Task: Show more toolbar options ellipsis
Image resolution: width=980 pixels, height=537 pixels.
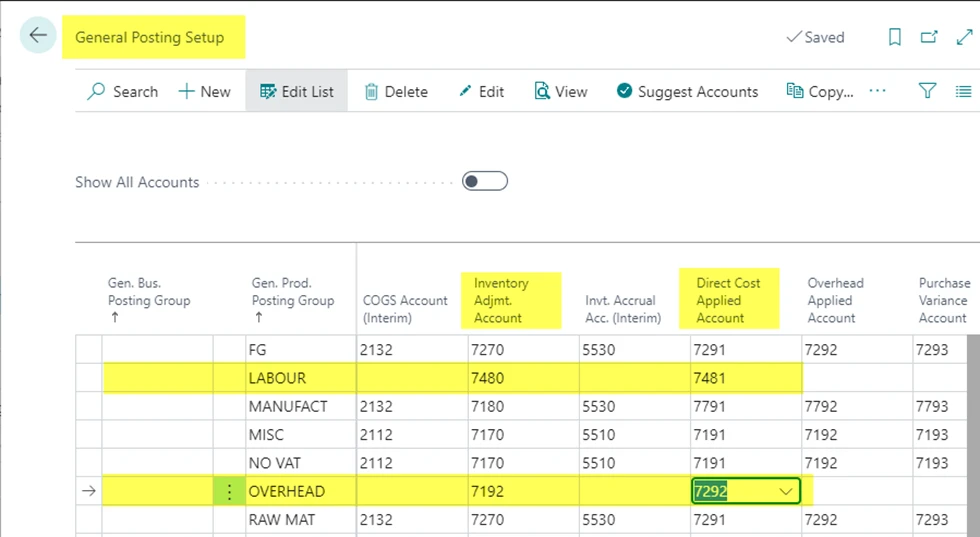Action: (x=877, y=91)
